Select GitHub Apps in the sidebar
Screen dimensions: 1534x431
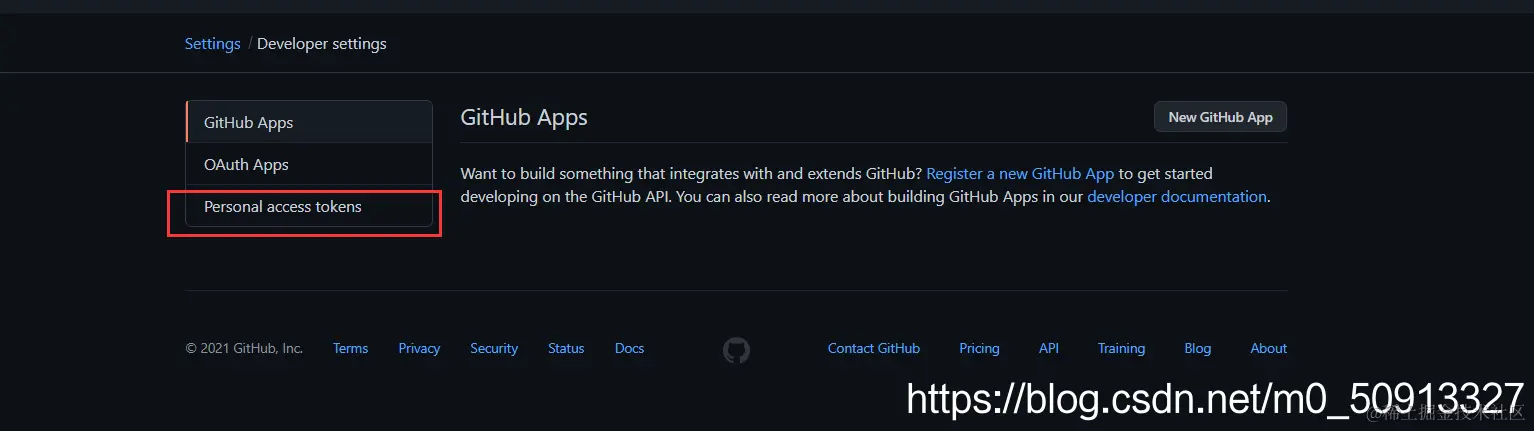click(309, 122)
